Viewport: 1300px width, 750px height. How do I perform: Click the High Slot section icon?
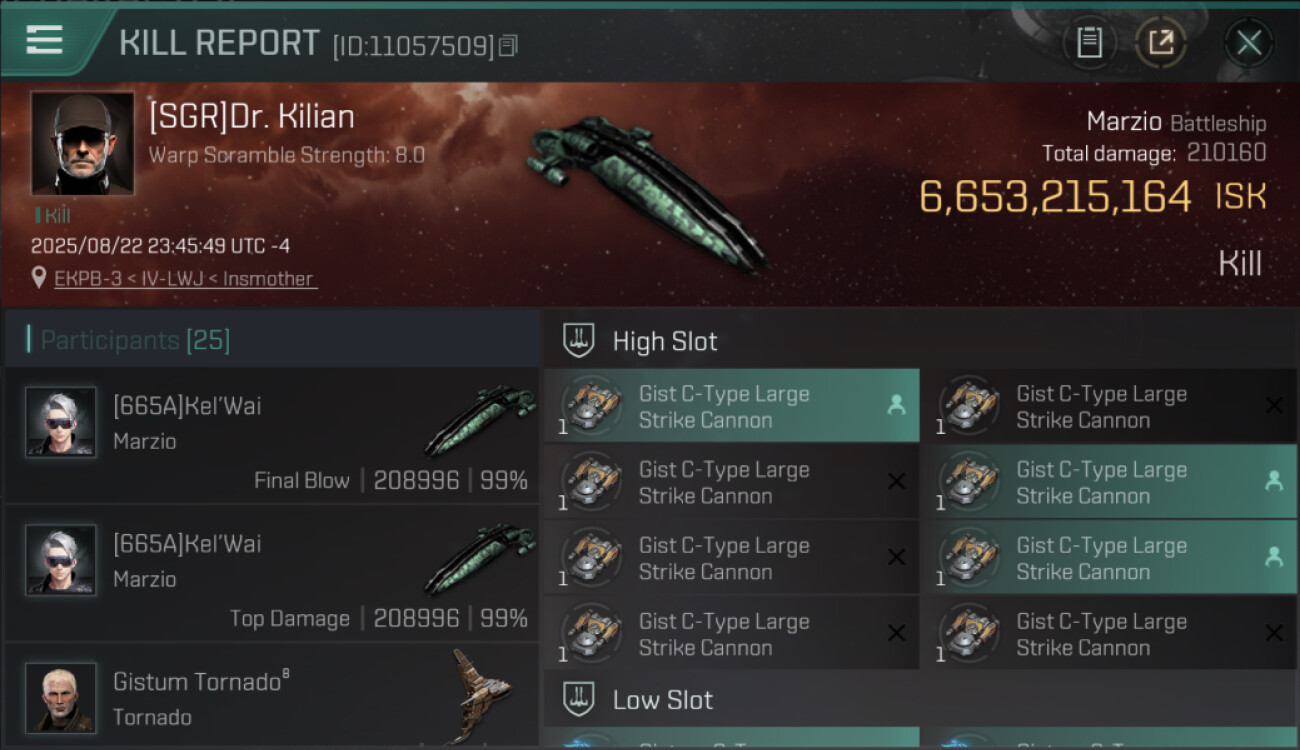point(578,341)
